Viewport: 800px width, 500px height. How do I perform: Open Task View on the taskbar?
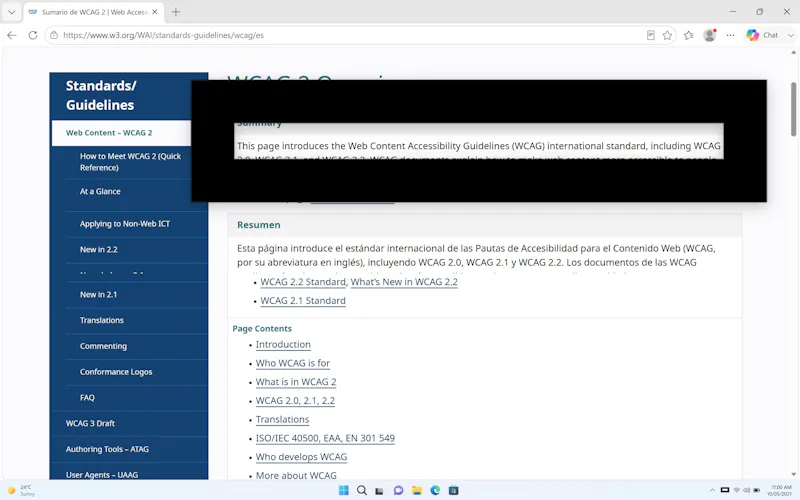click(x=379, y=490)
